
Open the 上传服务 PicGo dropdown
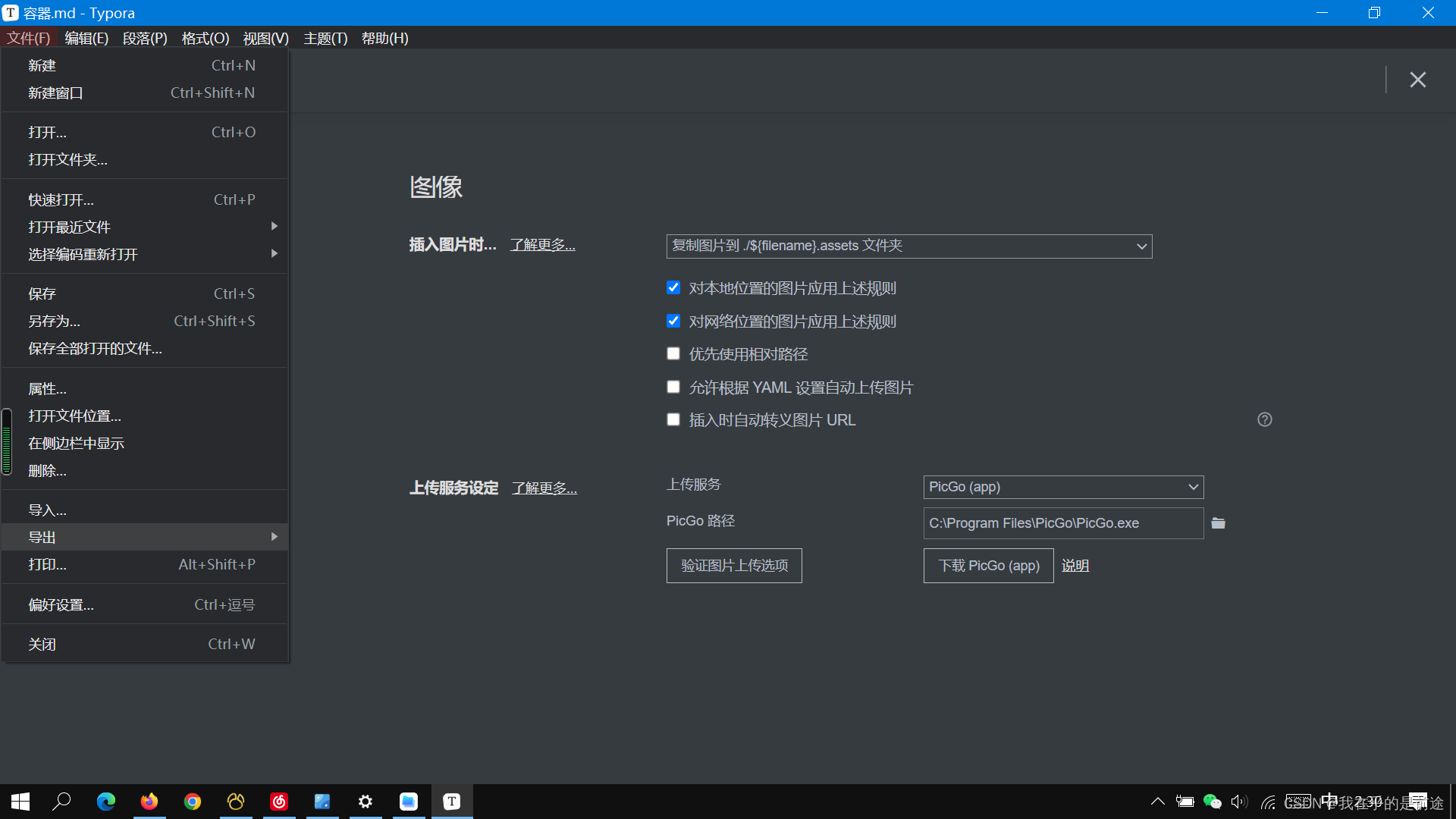[x=1062, y=487]
